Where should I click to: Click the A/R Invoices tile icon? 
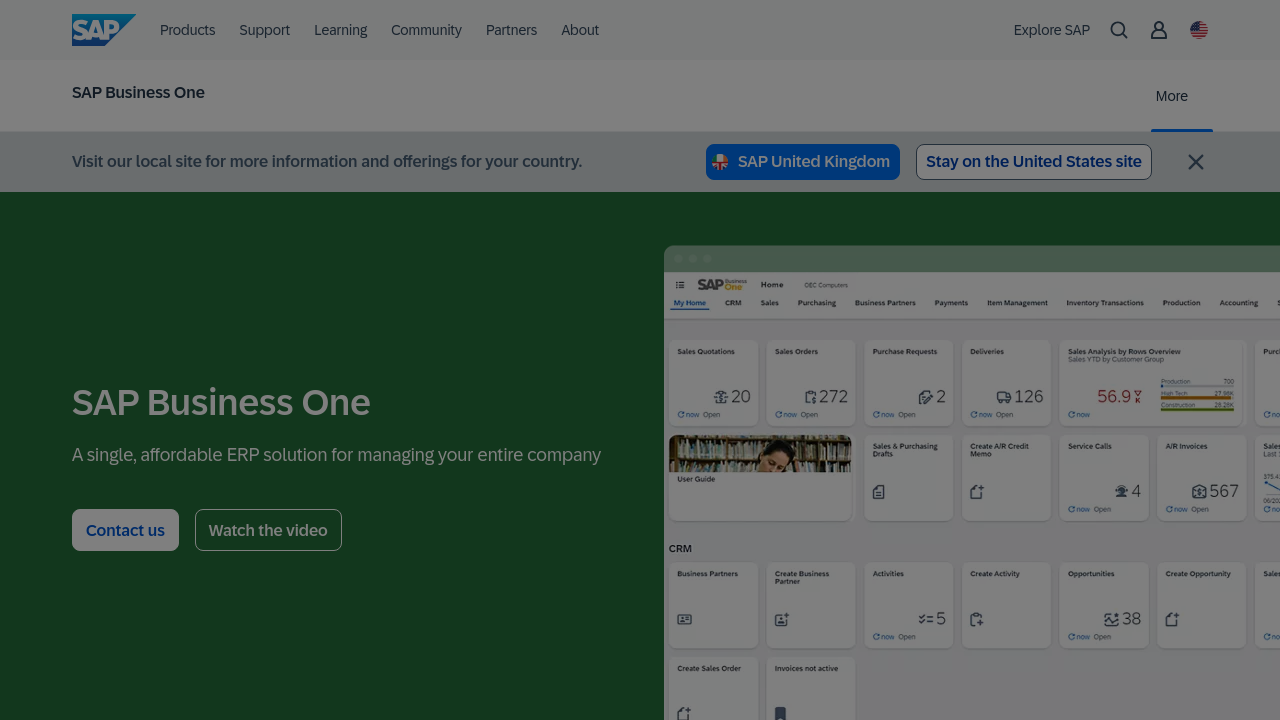(1199, 492)
